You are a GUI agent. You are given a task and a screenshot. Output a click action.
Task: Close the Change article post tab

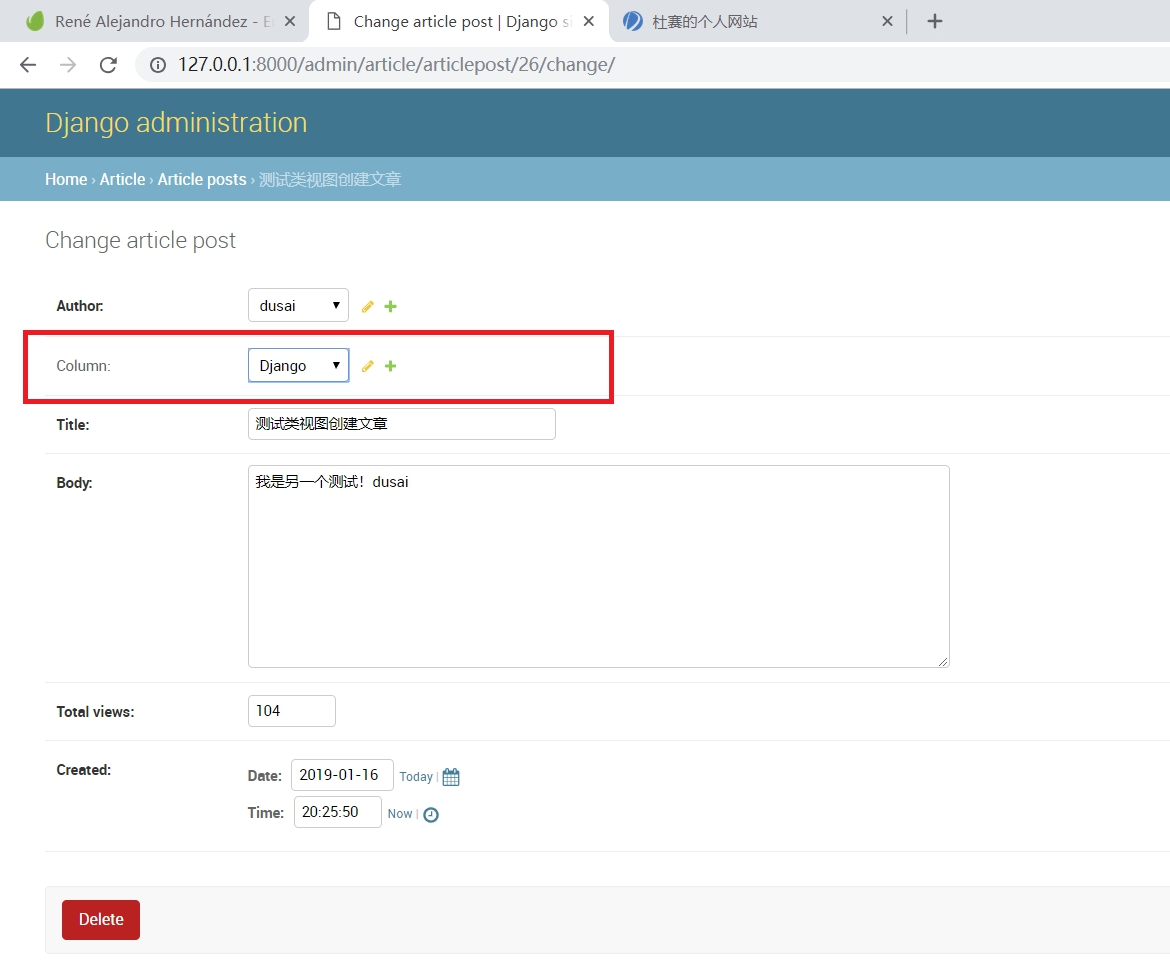coord(589,22)
